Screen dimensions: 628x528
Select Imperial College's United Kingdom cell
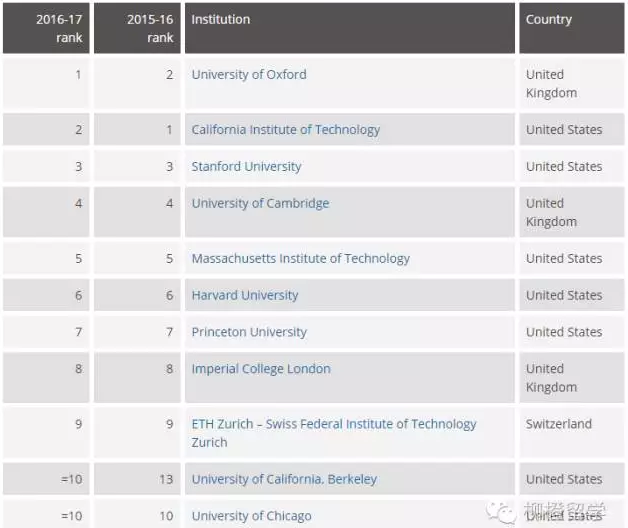(x=572, y=377)
